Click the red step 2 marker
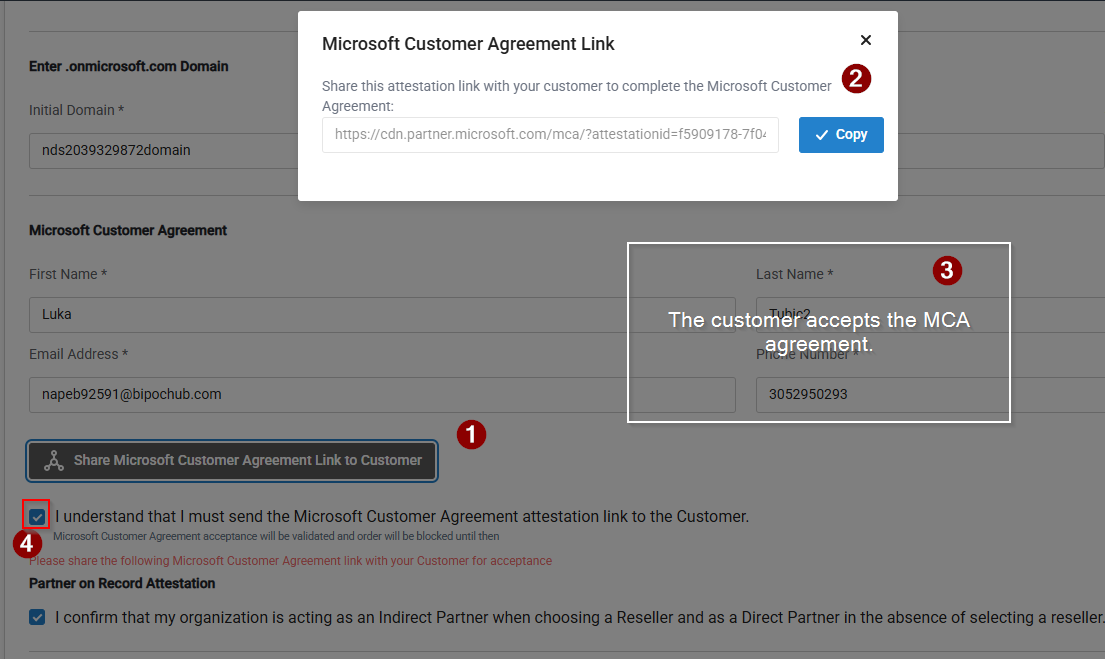This screenshot has height=659, width=1105. point(856,79)
